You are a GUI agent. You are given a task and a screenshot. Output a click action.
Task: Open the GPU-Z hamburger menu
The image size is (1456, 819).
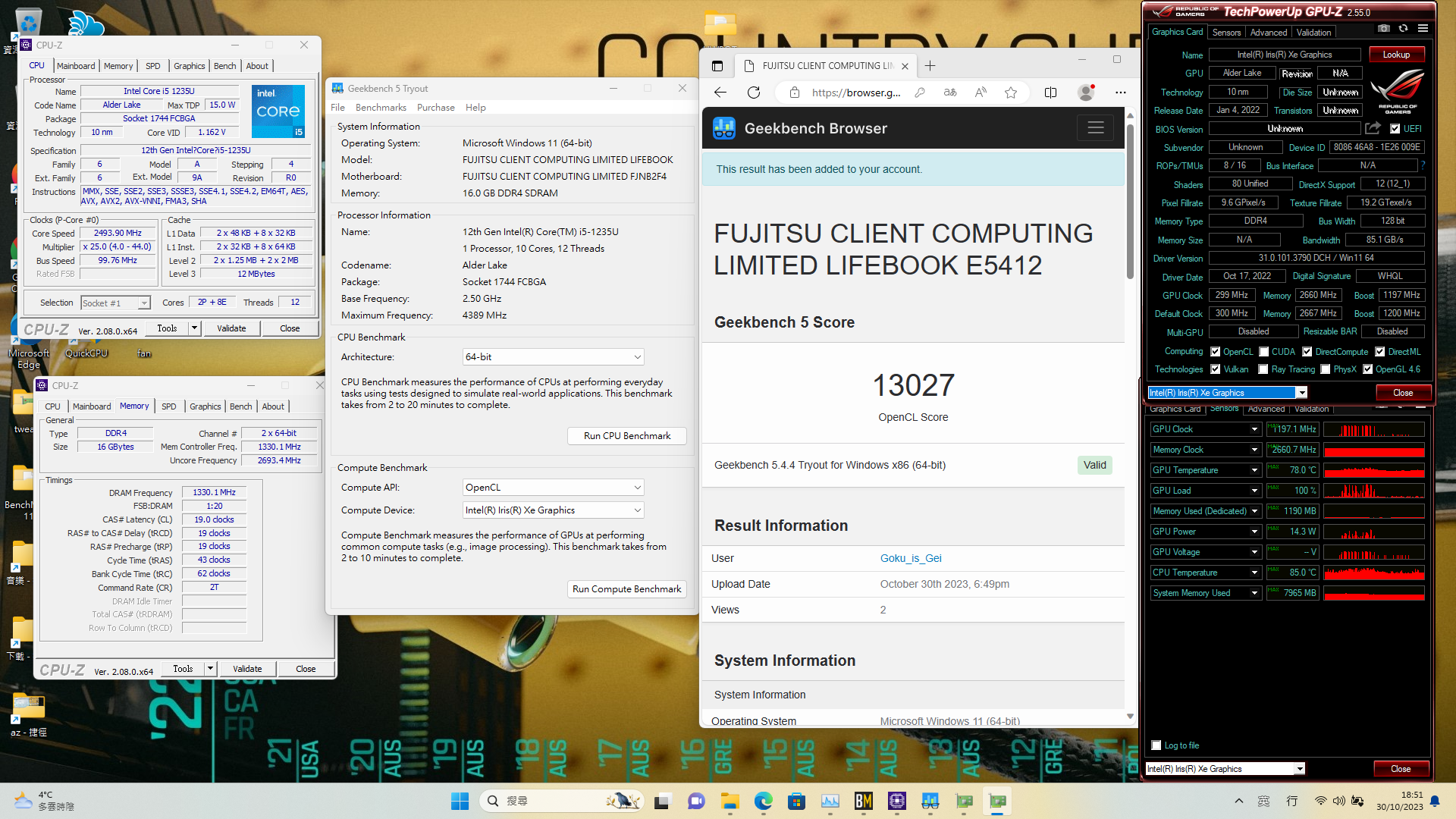click(x=1423, y=28)
